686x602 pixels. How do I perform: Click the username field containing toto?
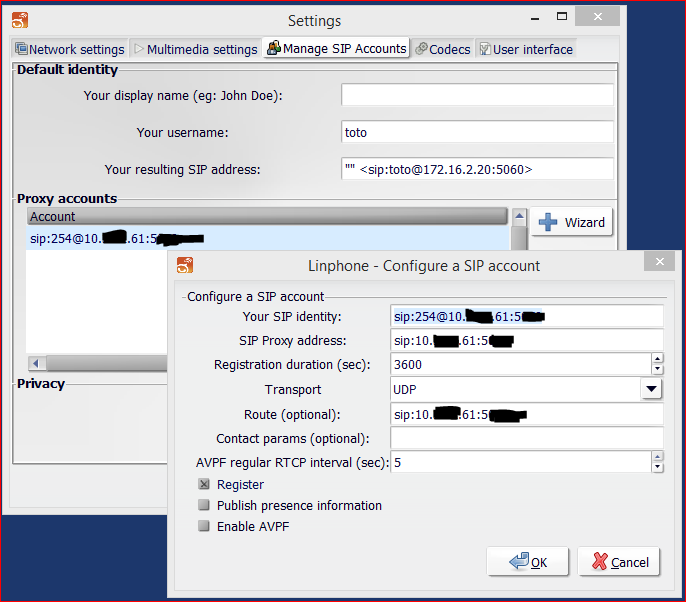click(477, 132)
